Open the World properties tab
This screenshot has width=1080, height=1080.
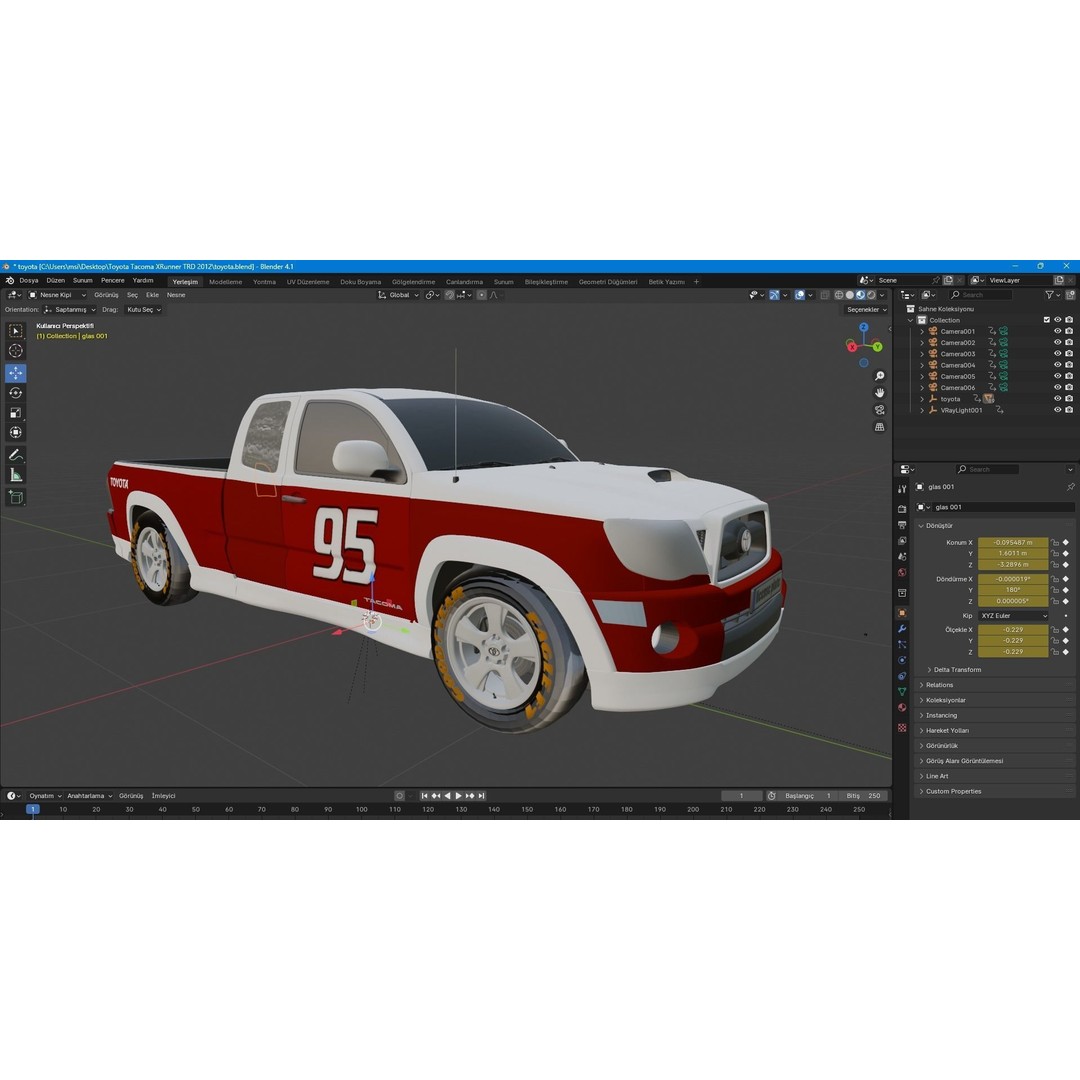point(902,572)
